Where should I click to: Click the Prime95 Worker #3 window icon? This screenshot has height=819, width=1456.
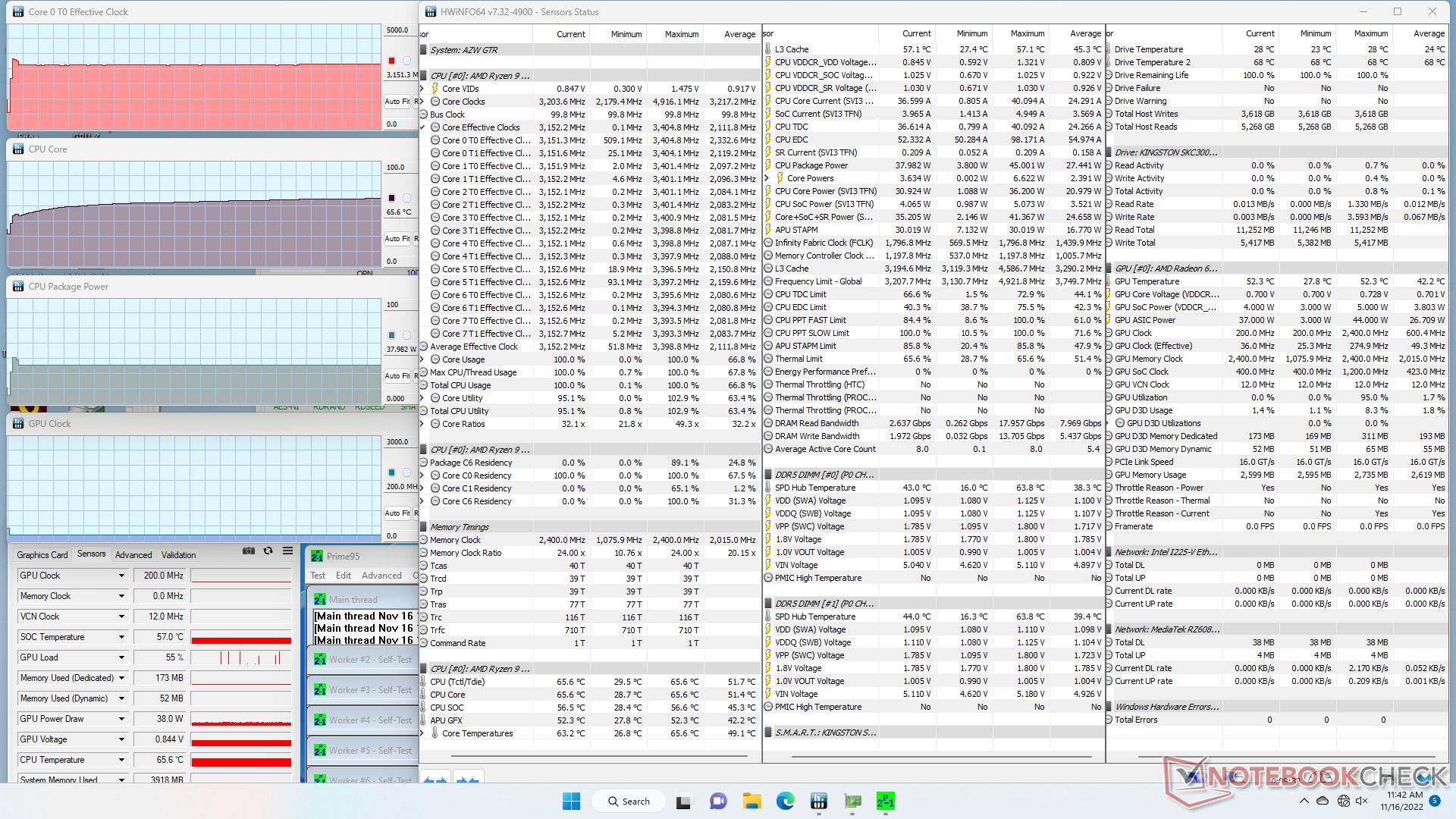320,690
